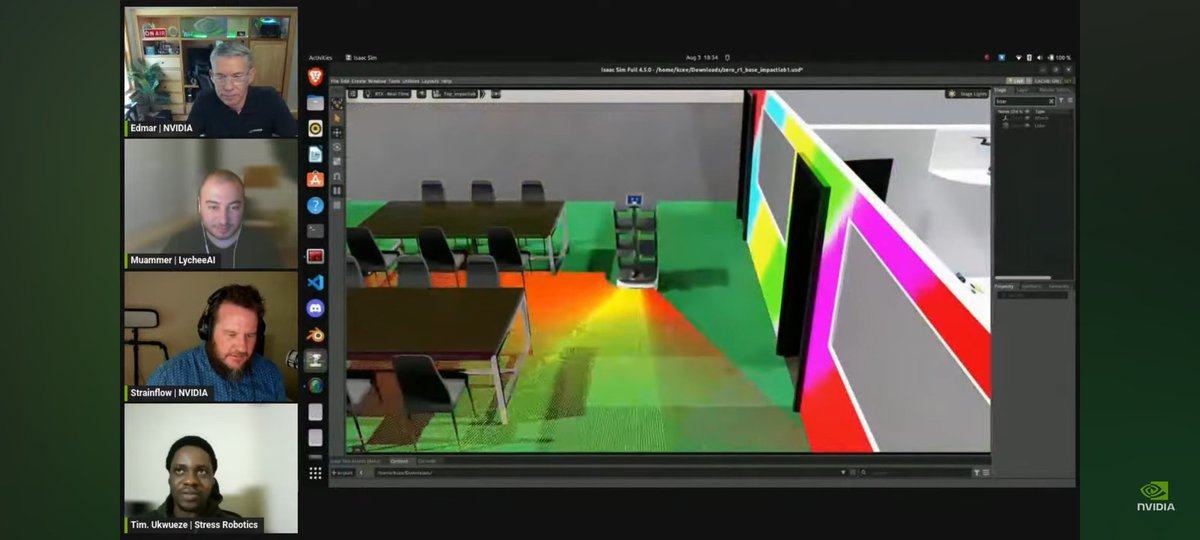Open the Layouts menu
Viewport: 1200px width, 540px height.
point(430,80)
